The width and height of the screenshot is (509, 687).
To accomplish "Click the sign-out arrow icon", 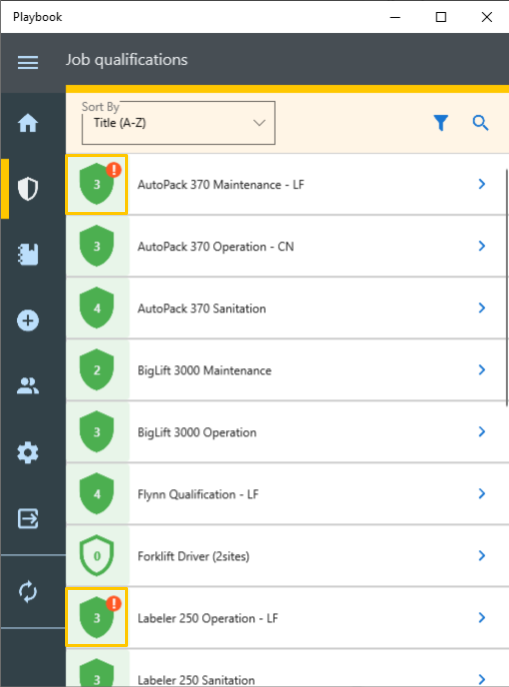I will click(28, 519).
